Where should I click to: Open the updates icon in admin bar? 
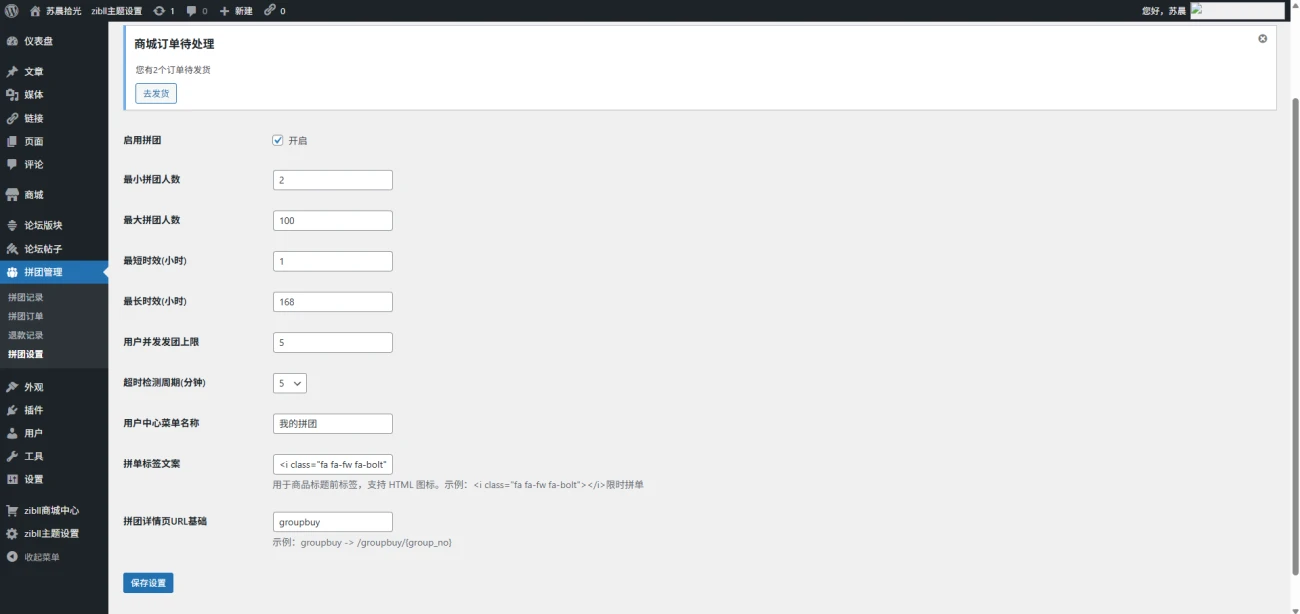(x=160, y=11)
